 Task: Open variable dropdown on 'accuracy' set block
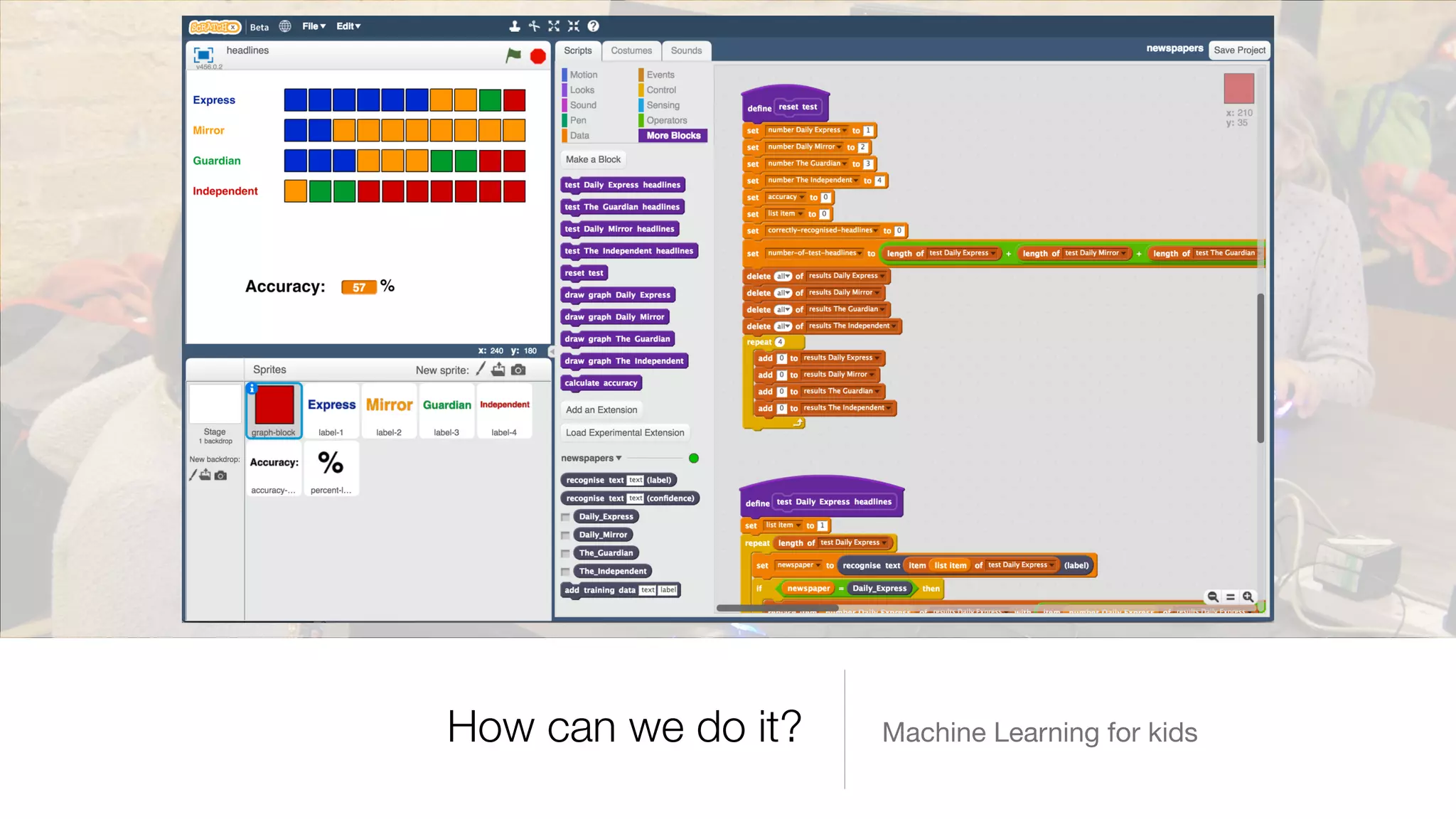click(803, 198)
